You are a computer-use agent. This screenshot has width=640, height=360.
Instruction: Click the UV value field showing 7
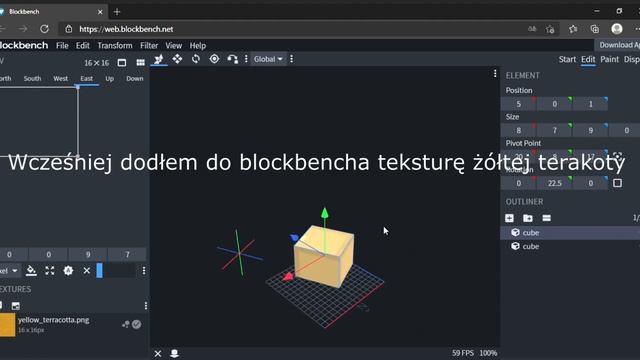pyautogui.click(x=127, y=255)
